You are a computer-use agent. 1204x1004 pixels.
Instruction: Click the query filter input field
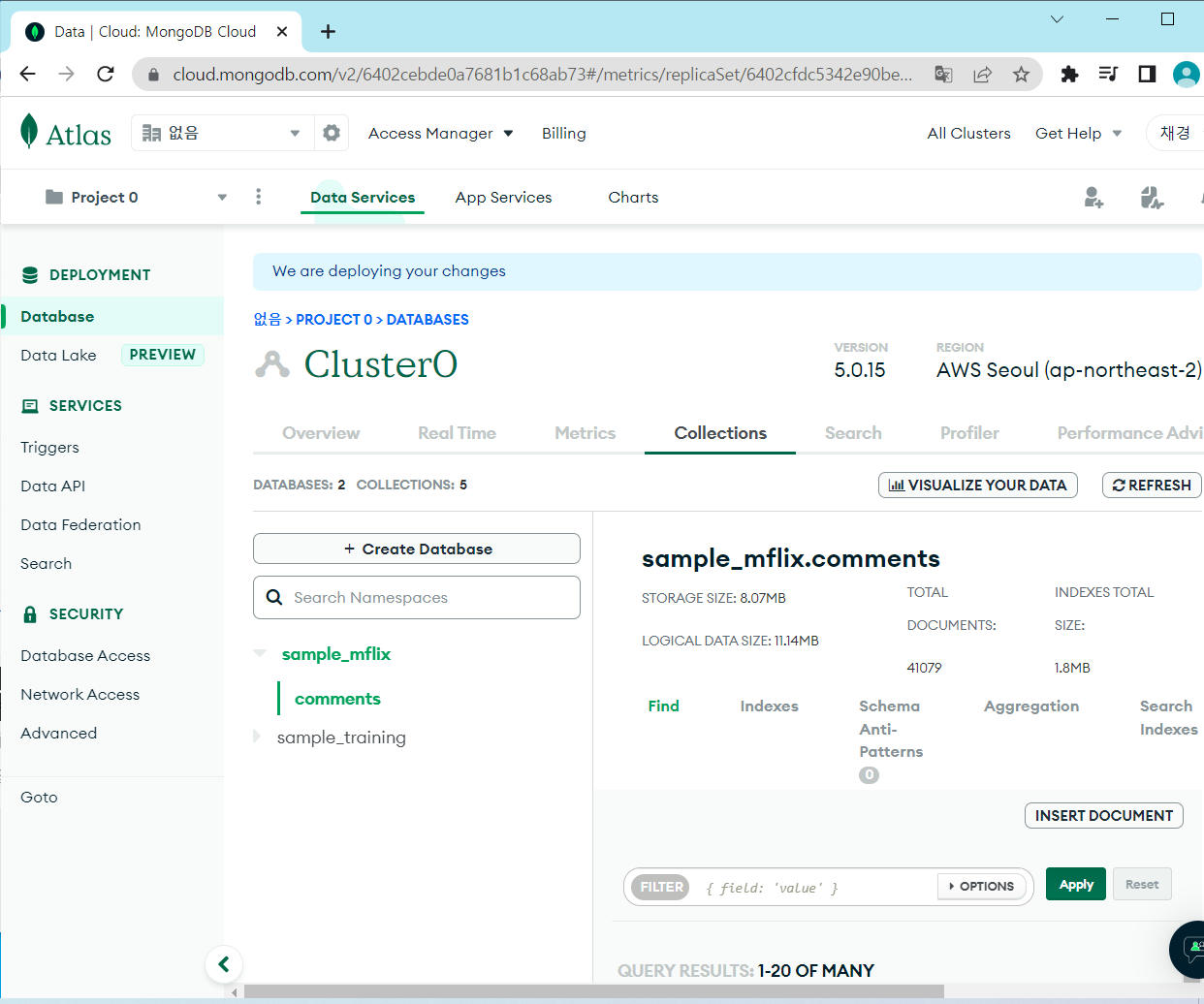coord(814,888)
